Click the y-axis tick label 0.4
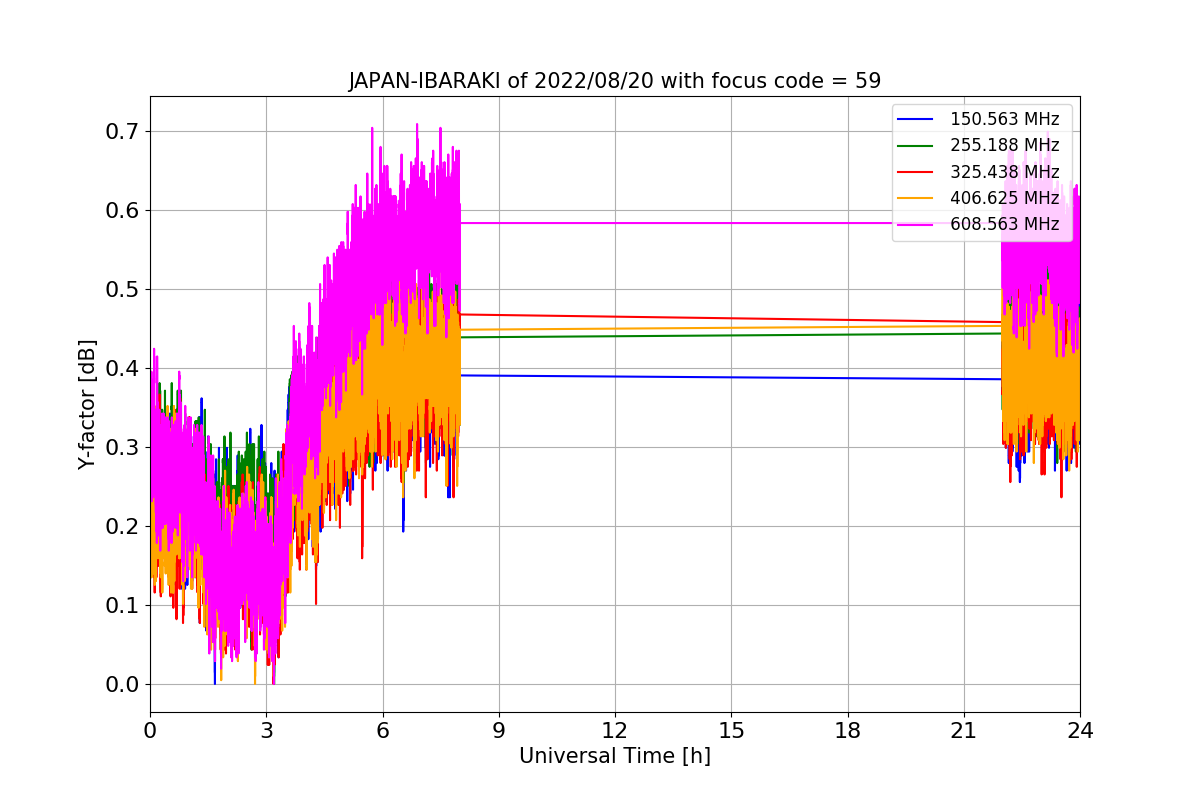 [122, 369]
